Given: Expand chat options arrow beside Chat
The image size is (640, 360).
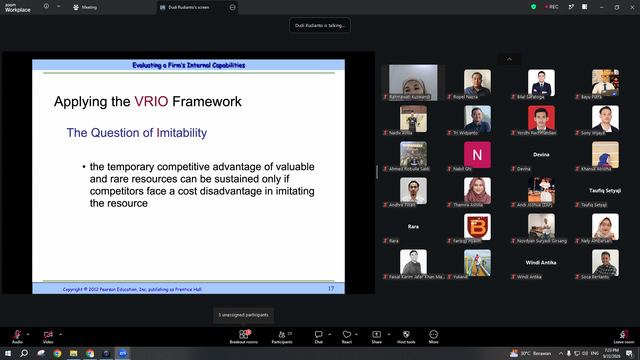Looking at the screenshot, I should tap(329, 334).
